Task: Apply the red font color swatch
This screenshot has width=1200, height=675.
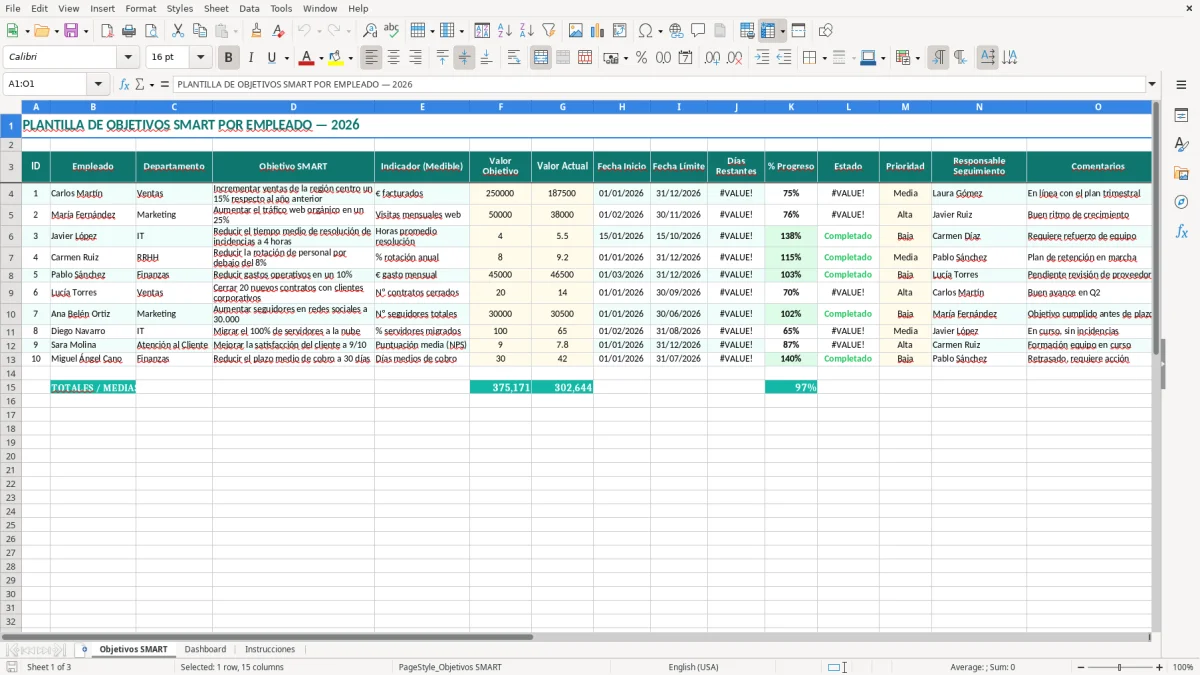Action: (307, 58)
